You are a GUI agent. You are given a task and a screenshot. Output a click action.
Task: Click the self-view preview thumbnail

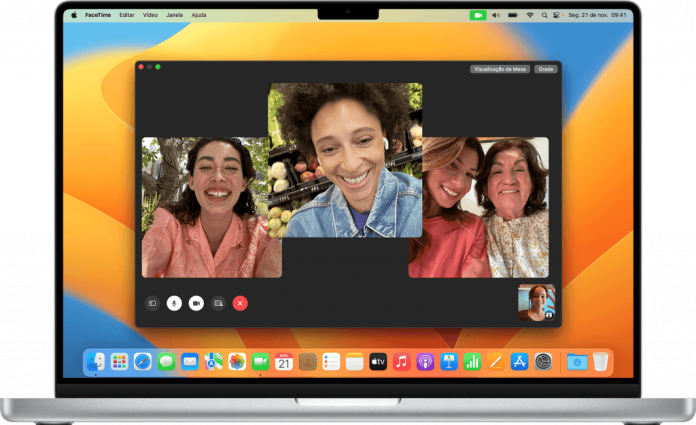537,302
